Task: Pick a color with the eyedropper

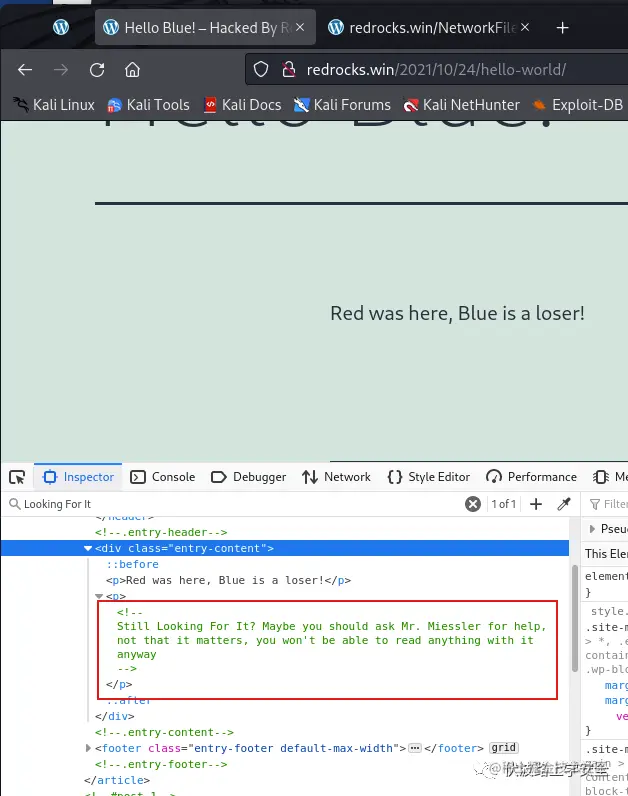Action: (x=564, y=504)
